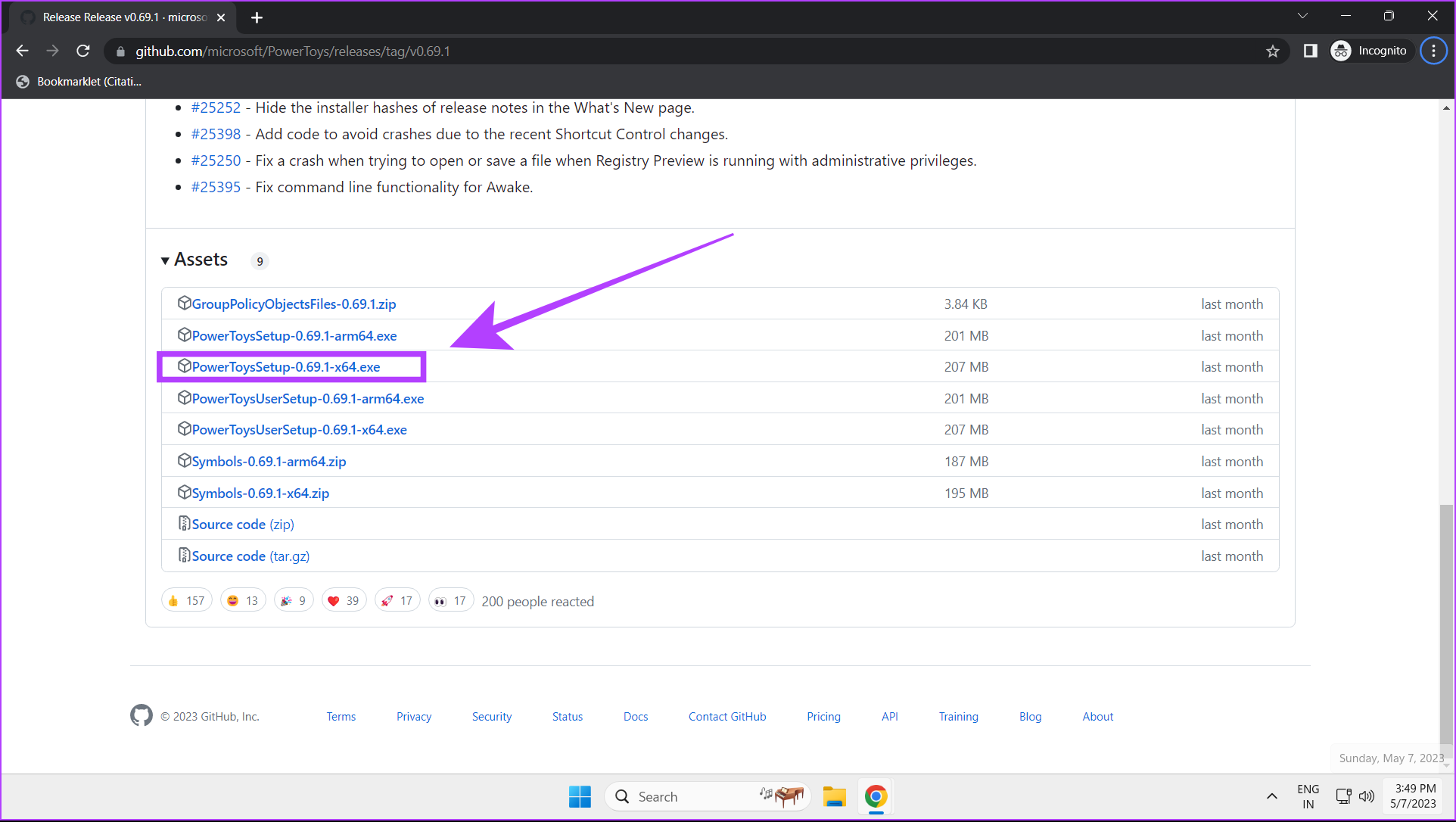
Task: Open the Windows Start menu
Action: [580, 796]
